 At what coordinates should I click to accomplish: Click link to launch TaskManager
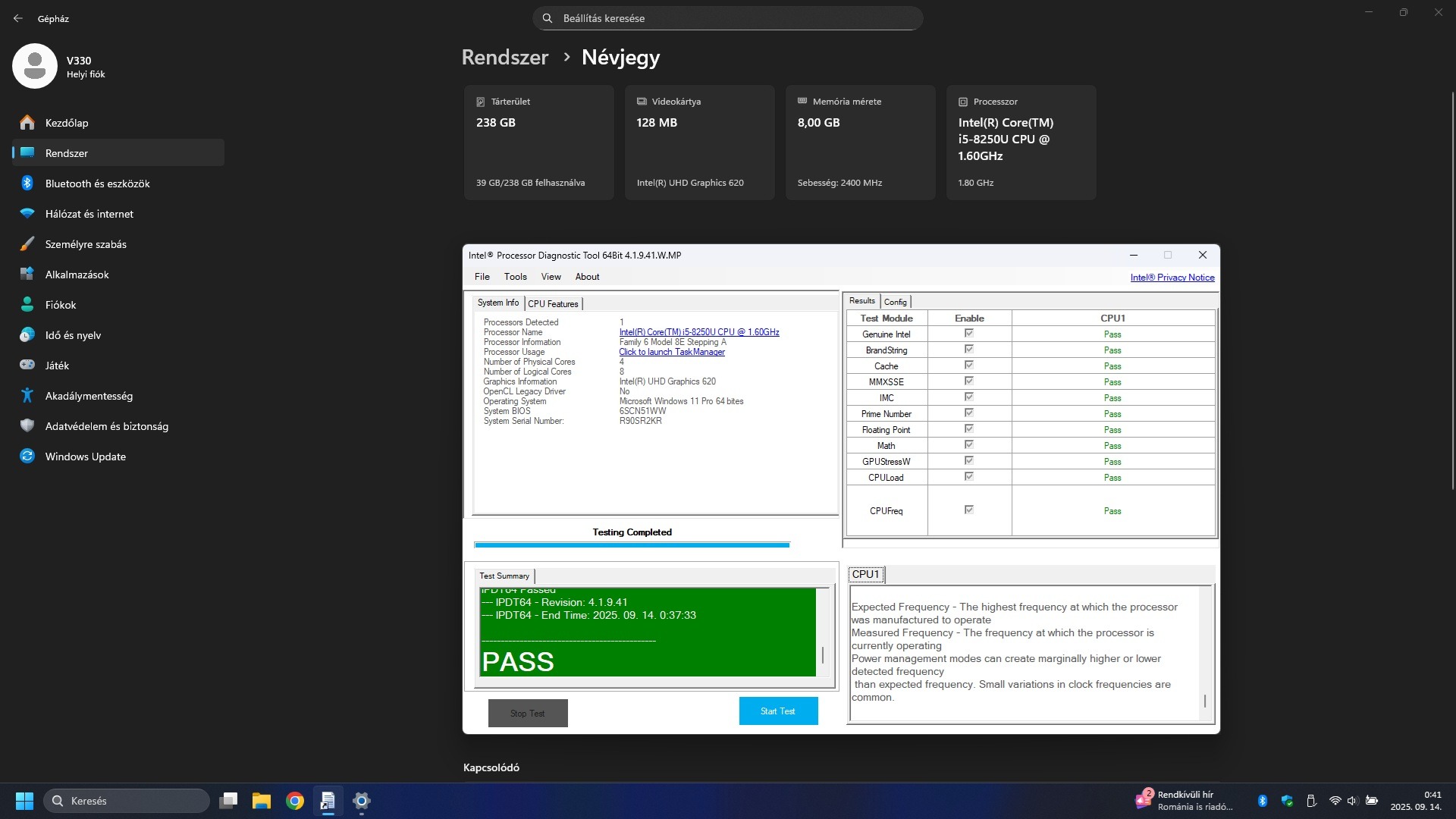671,352
